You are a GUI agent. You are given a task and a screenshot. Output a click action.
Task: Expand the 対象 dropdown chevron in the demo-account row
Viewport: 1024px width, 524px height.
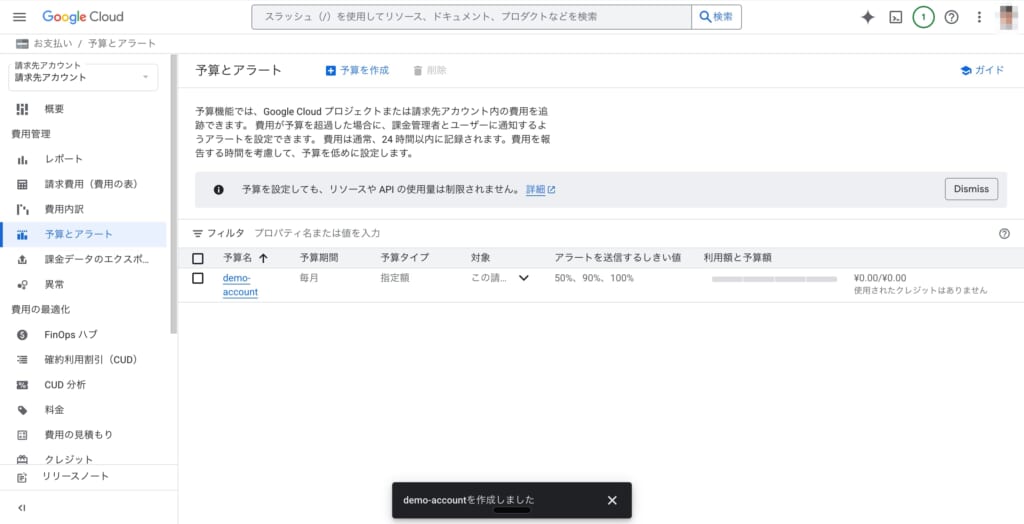pyautogui.click(x=524, y=278)
